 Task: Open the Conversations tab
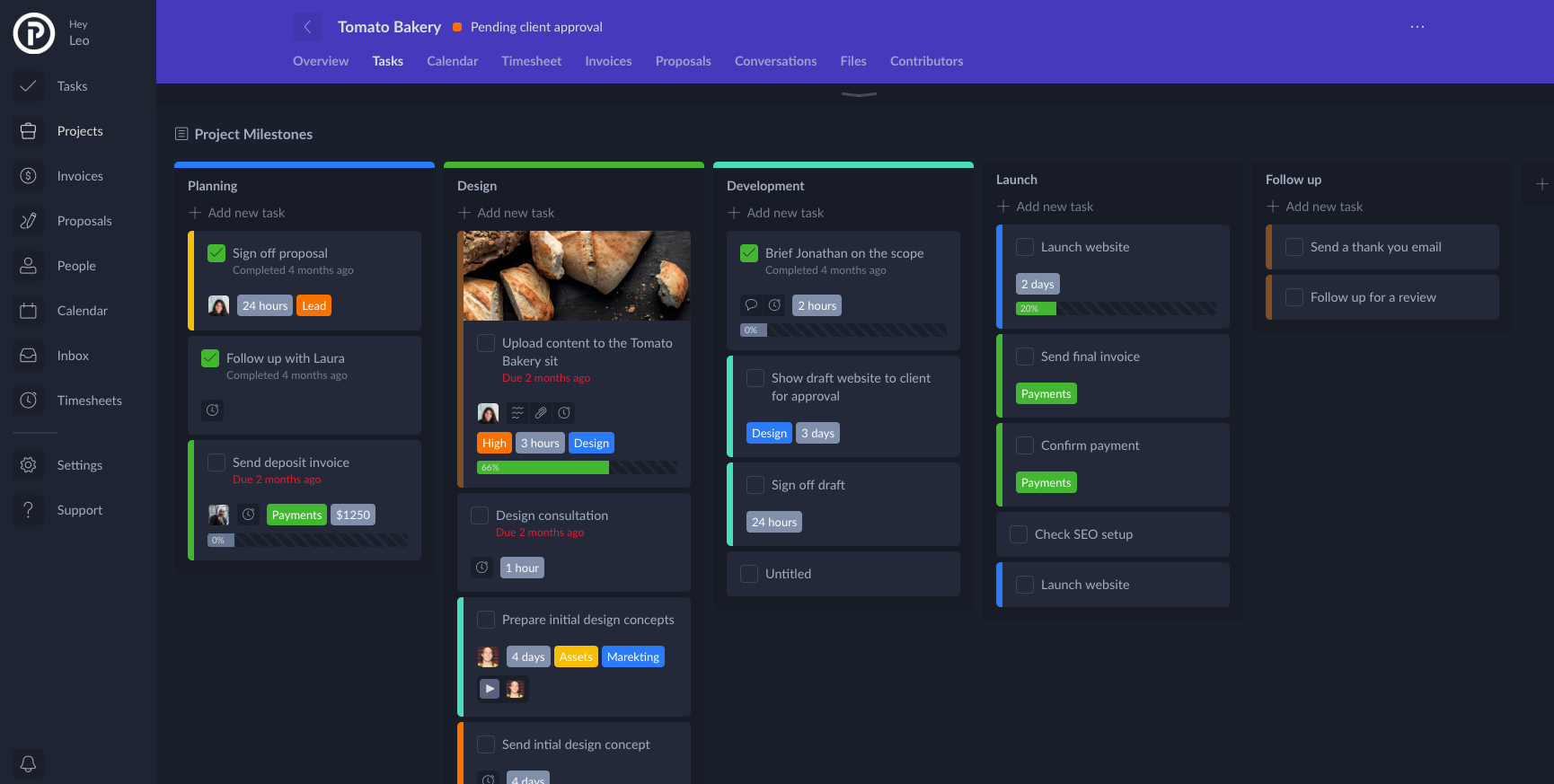(775, 61)
